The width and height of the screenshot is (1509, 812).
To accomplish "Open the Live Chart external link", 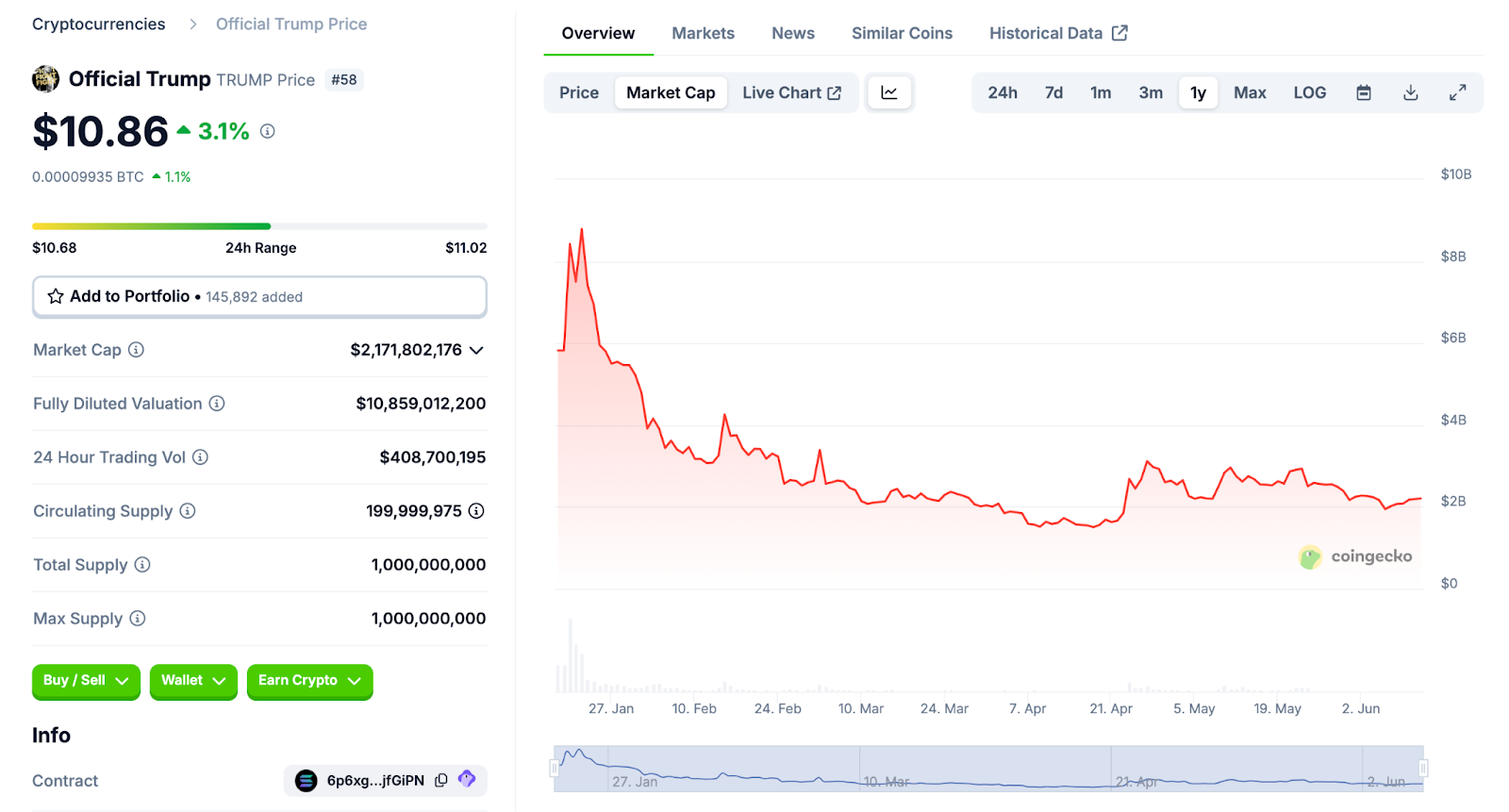I will (x=792, y=92).
